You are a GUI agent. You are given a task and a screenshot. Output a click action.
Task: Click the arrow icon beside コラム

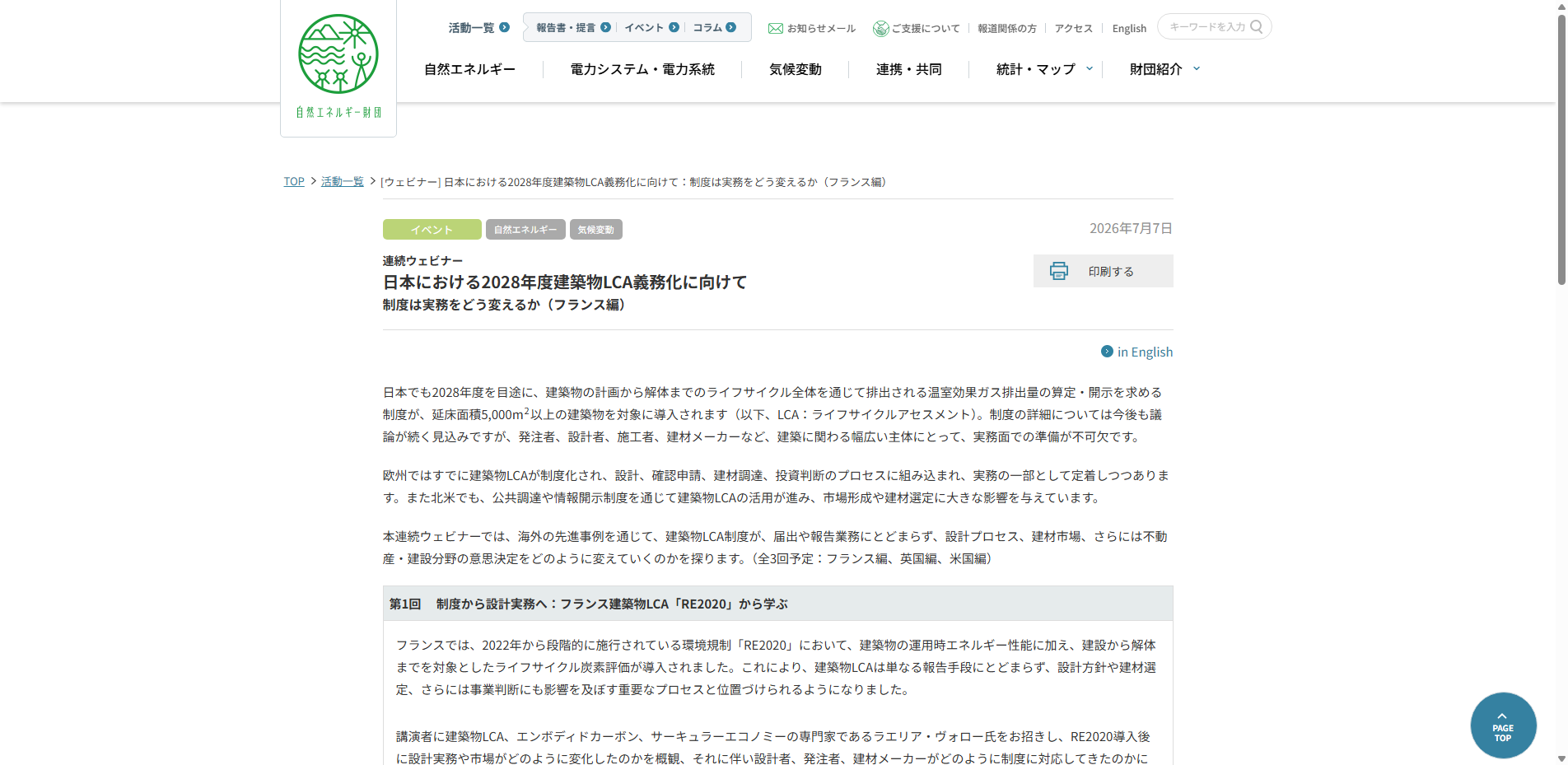click(731, 27)
